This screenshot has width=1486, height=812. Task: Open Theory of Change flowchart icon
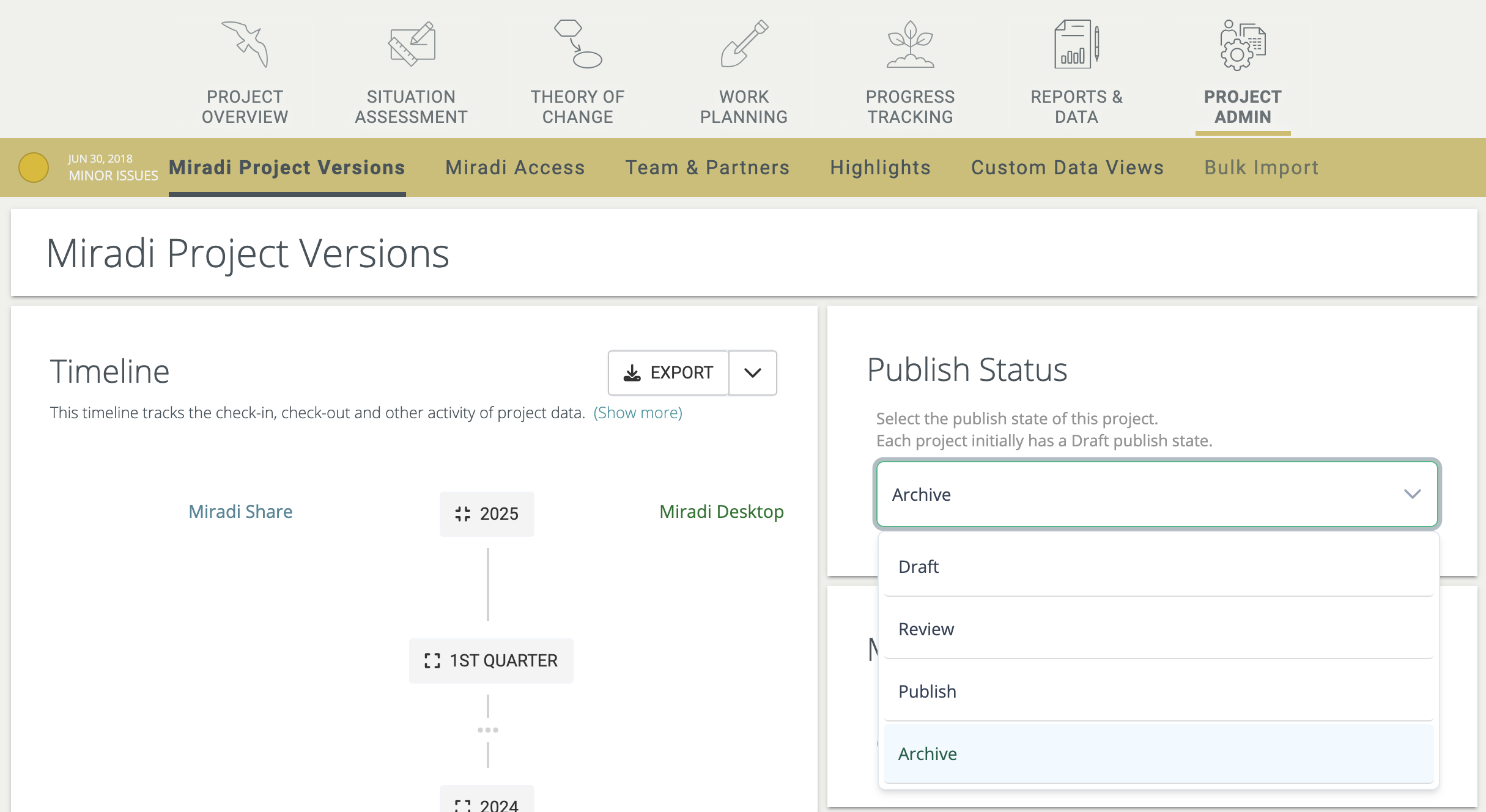(x=578, y=43)
